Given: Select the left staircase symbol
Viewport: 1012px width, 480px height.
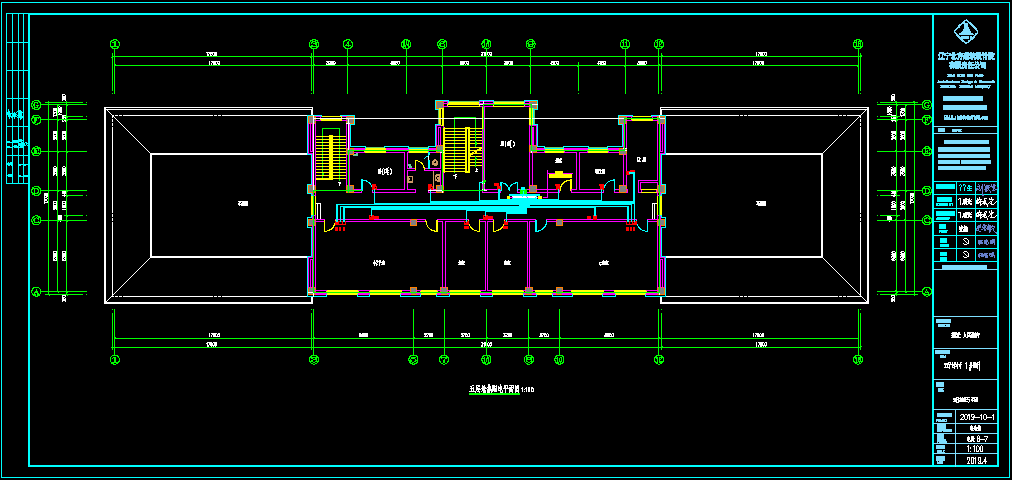Looking at the screenshot, I should pyautogui.click(x=326, y=155).
